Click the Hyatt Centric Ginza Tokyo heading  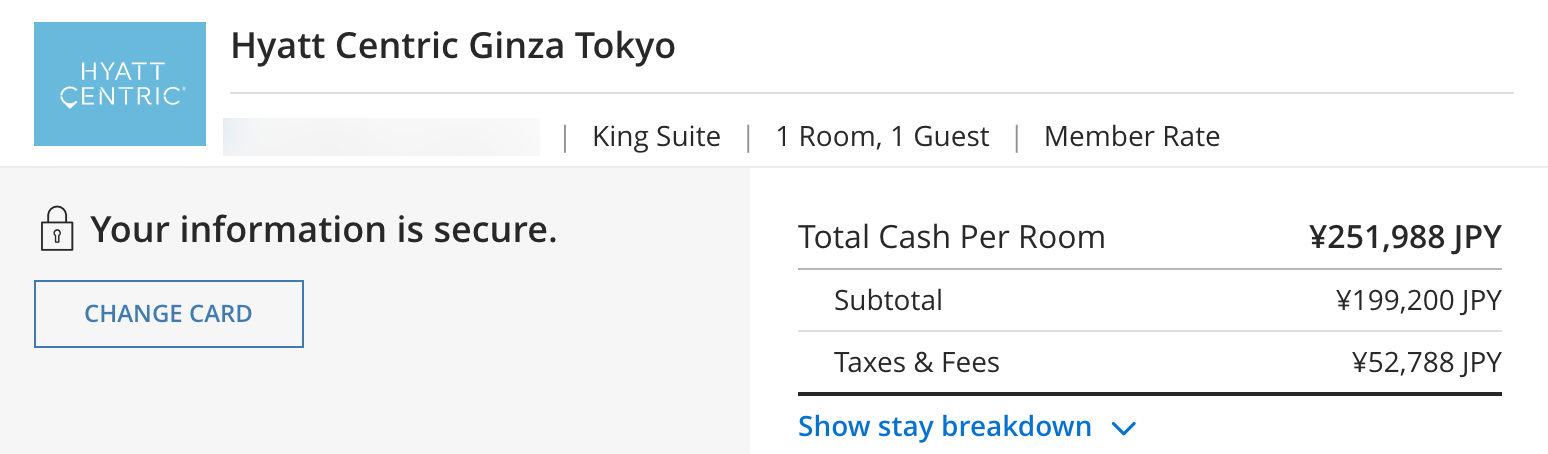click(x=453, y=46)
